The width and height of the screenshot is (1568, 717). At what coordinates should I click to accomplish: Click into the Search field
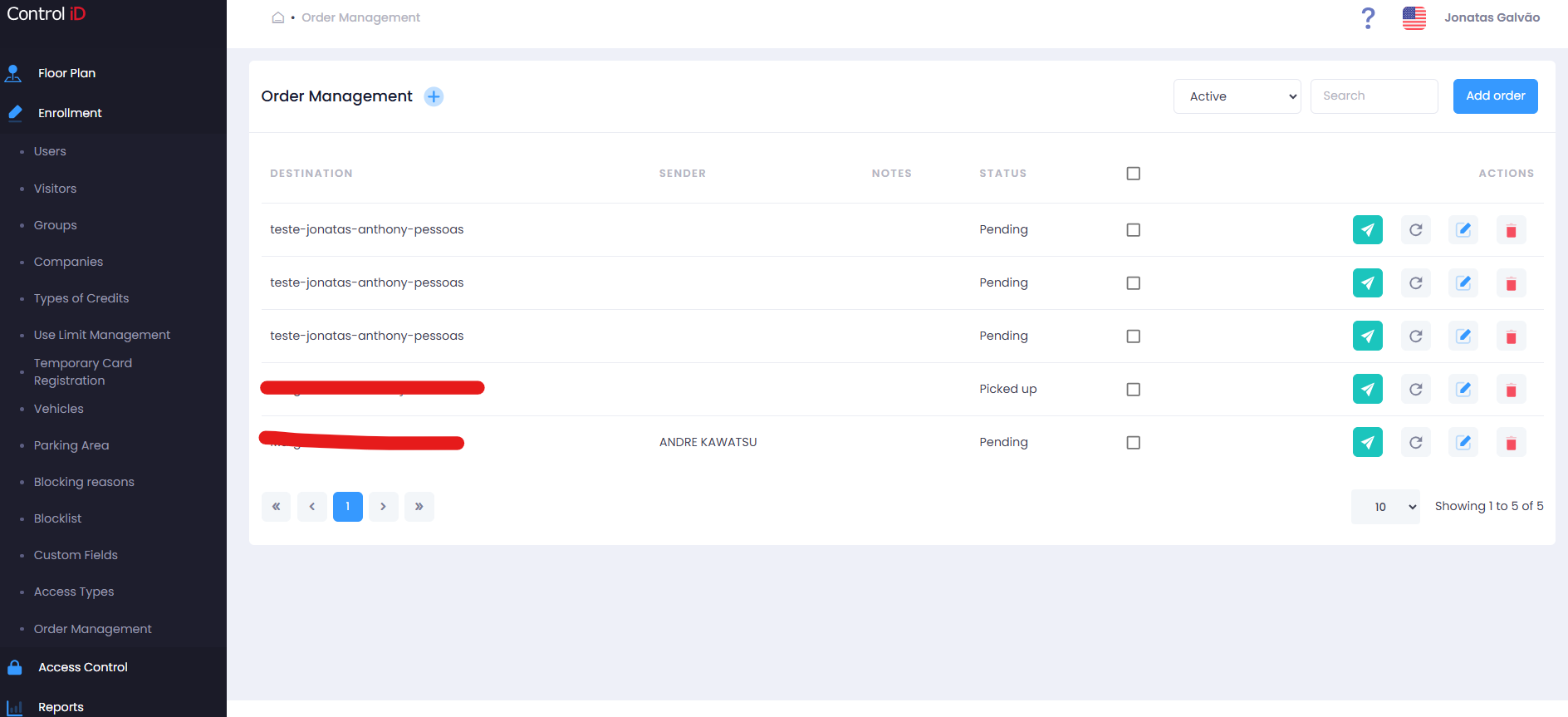coord(1374,96)
